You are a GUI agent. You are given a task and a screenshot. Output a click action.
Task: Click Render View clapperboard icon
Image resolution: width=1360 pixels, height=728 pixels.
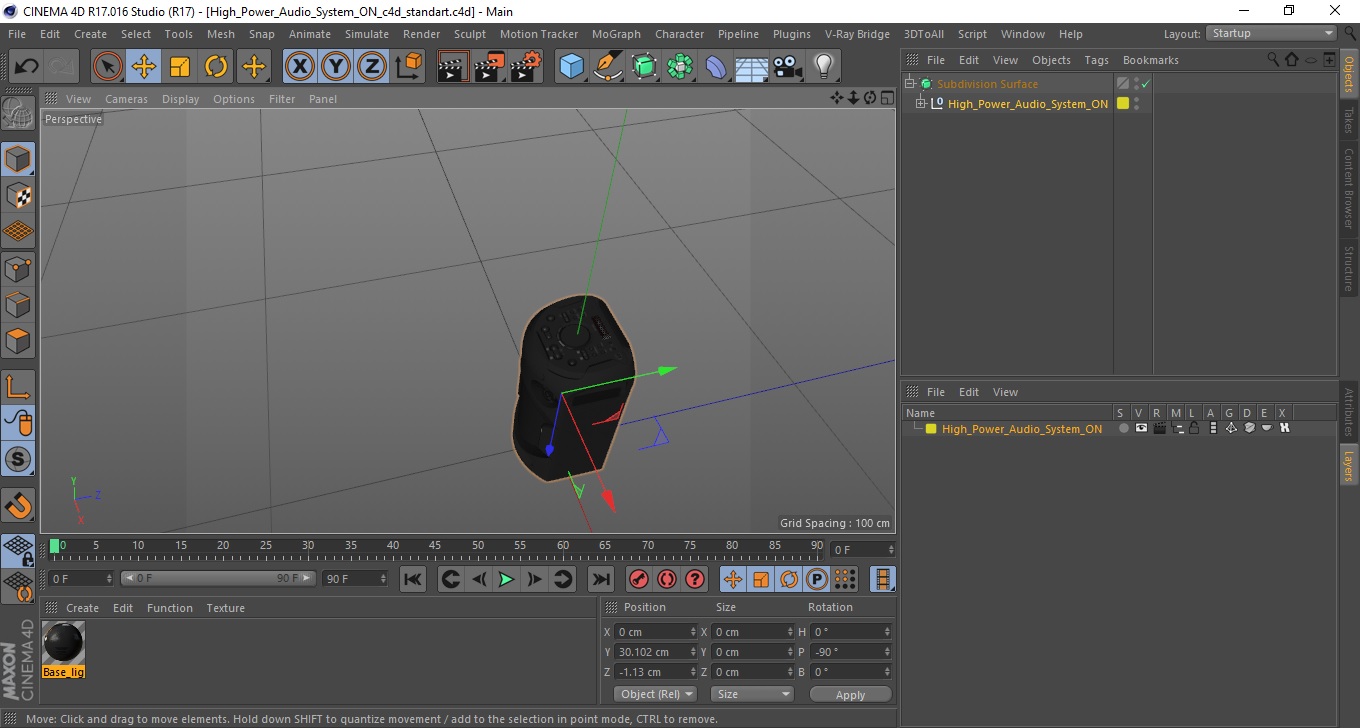coord(453,67)
